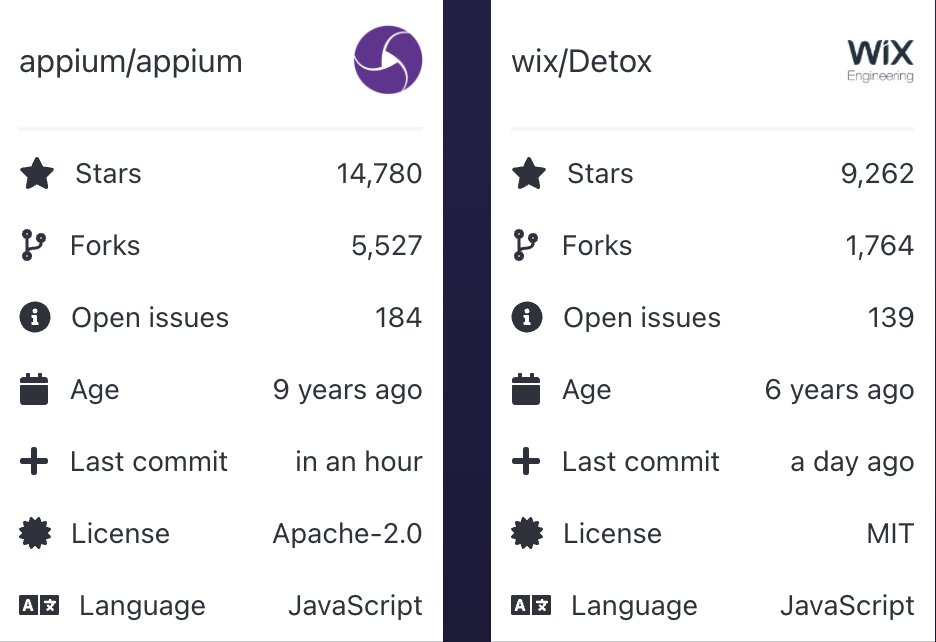Click the Apache-2.0 license value
Screen dimensions: 936x642
347,534
